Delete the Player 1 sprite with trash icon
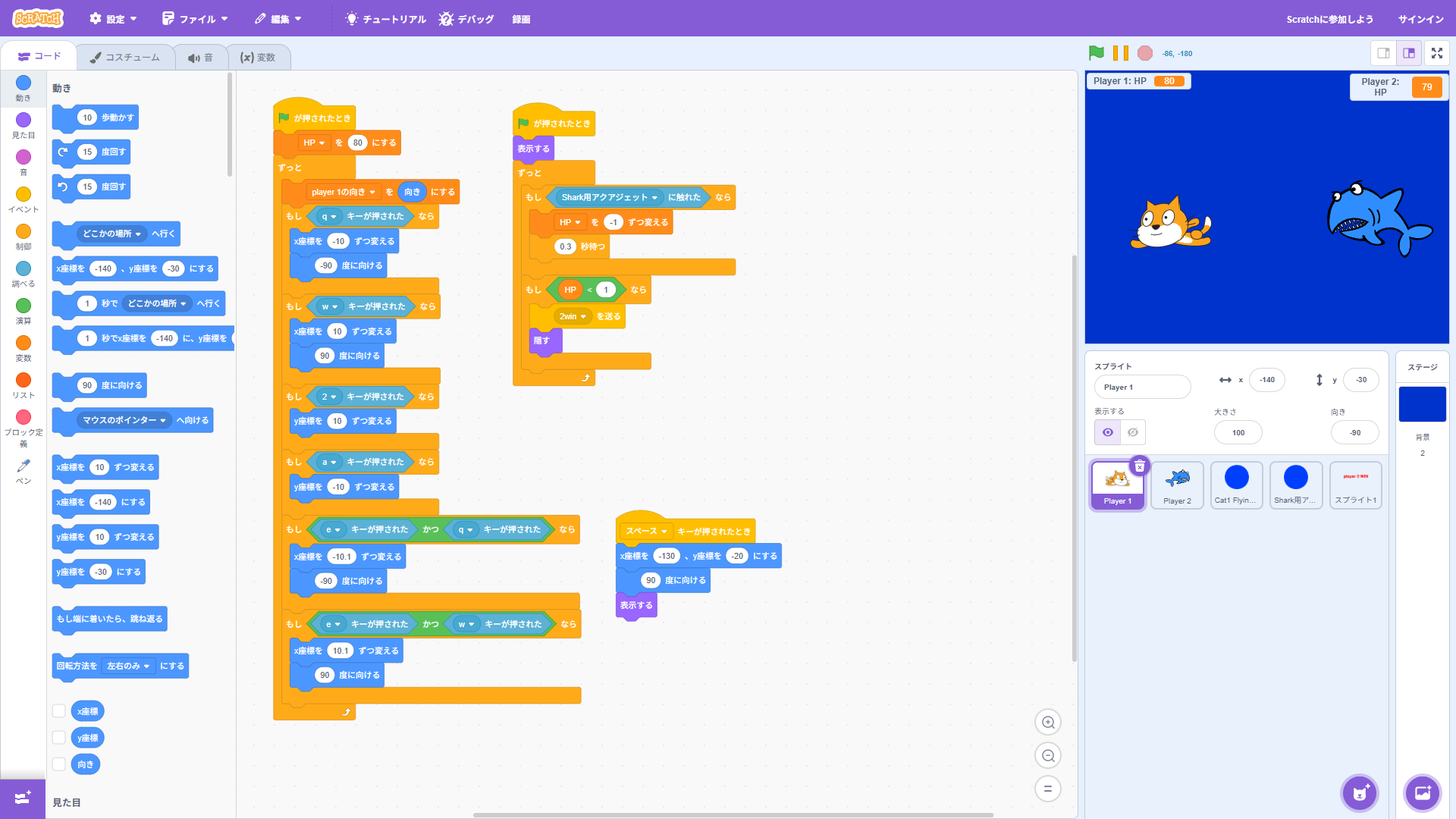Screen dimensions: 1456x819 click(1139, 466)
